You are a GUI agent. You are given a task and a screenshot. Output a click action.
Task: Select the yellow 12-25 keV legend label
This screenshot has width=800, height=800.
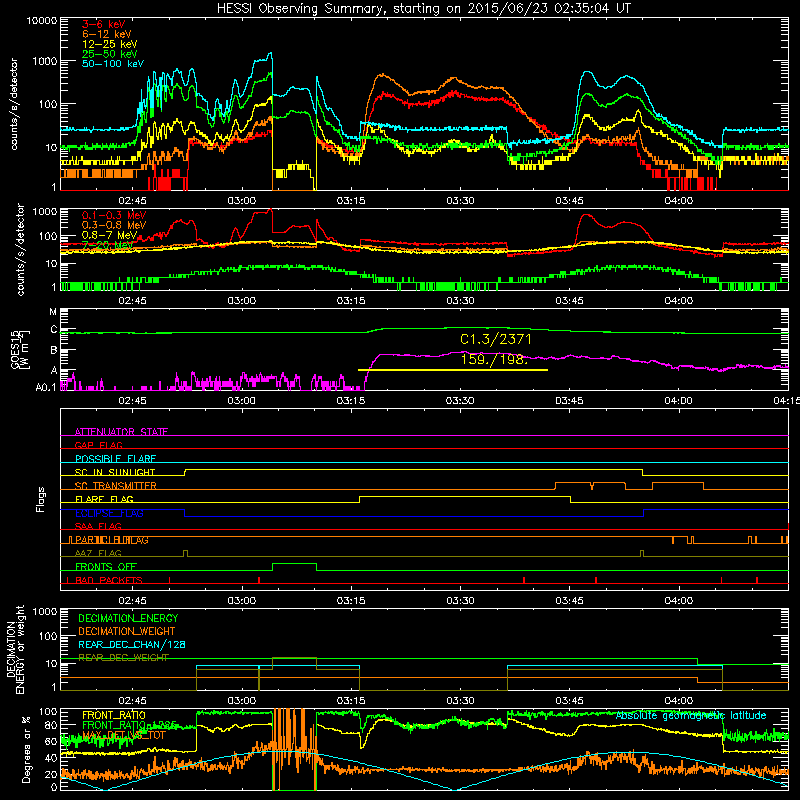110,44
